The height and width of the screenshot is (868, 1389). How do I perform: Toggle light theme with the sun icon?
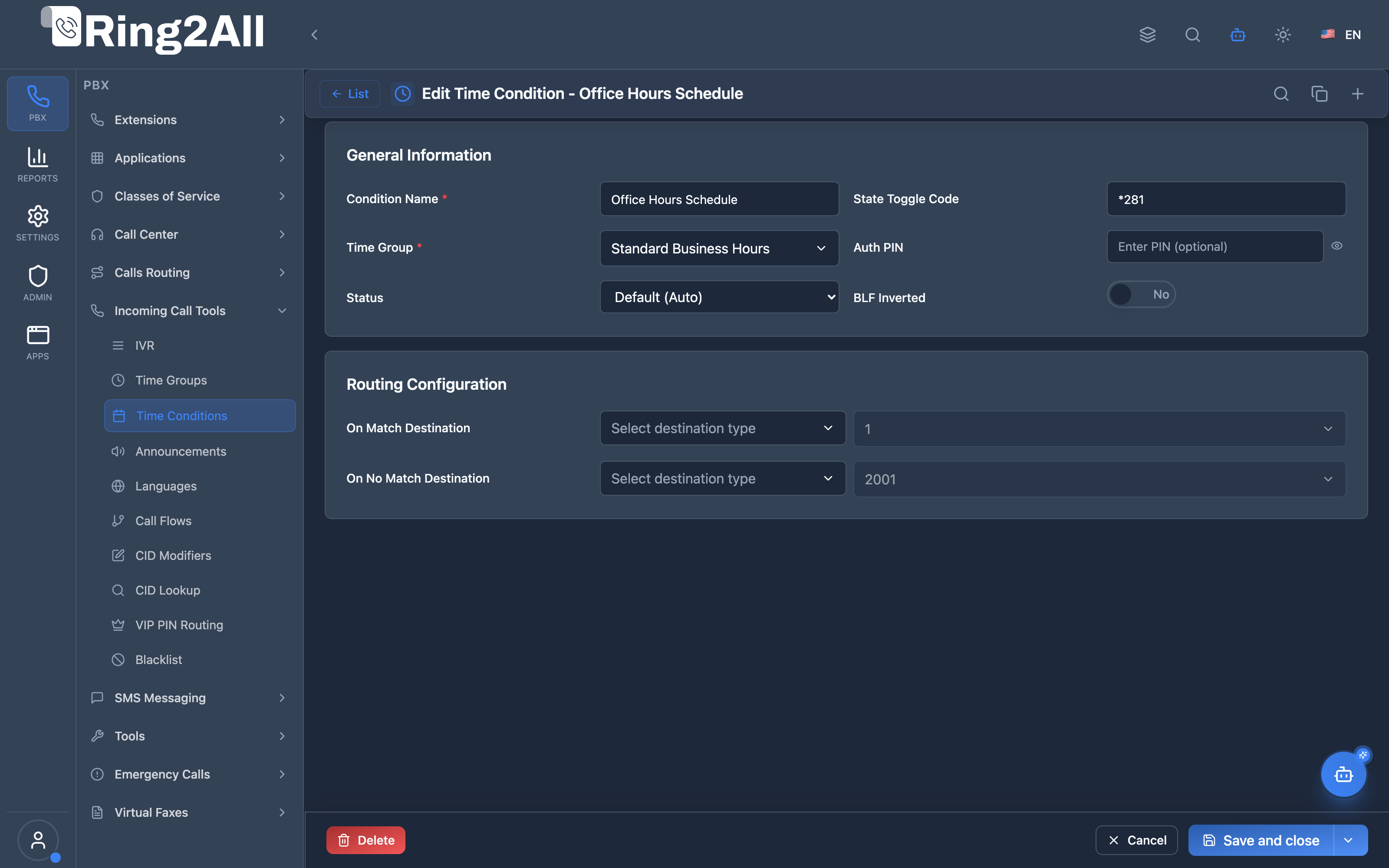[1282, 34]
